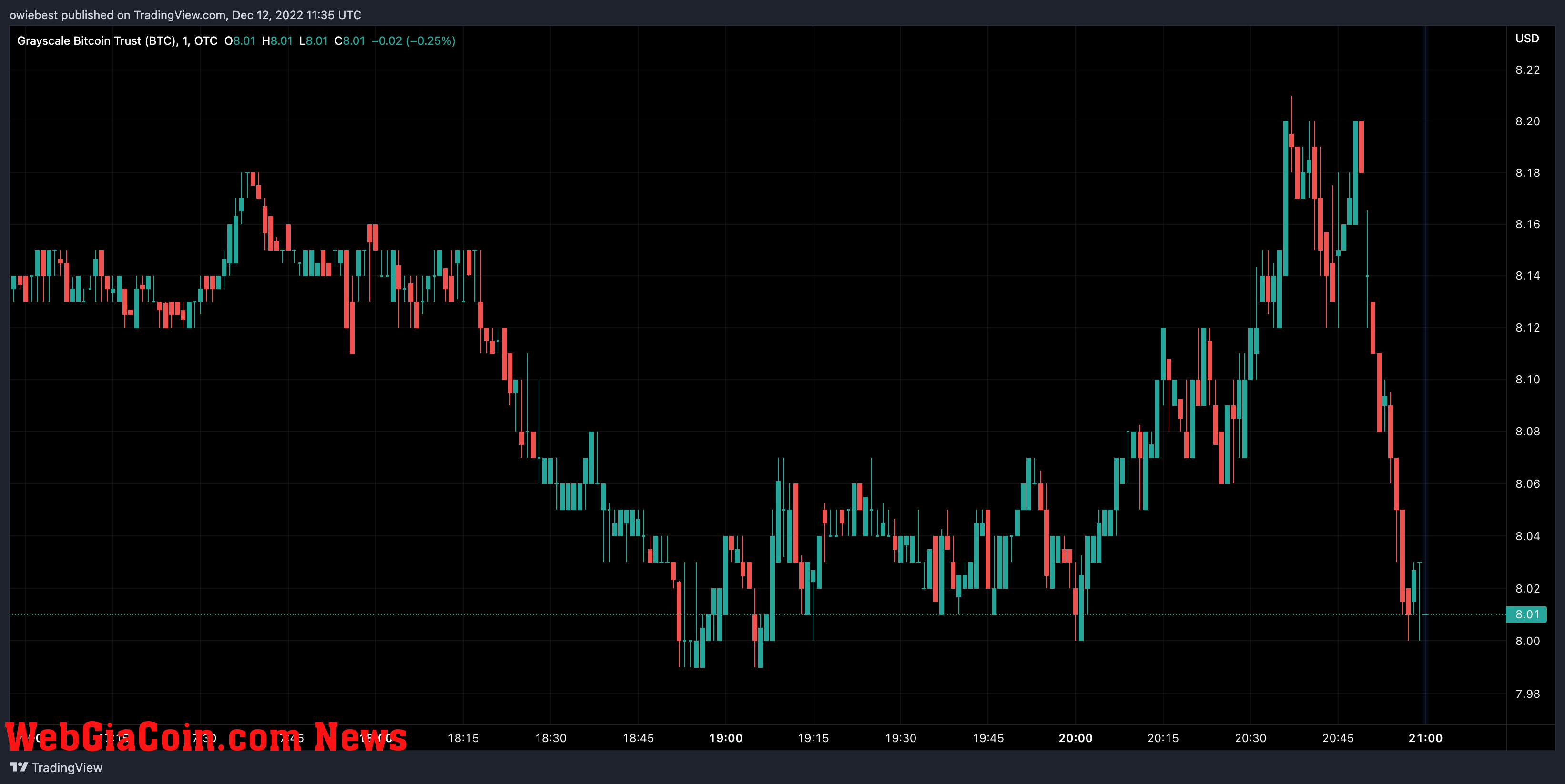Click the 8.22 price axis label
Viewport: 1565px width, 784px height.
click(x=1527, y=70)
